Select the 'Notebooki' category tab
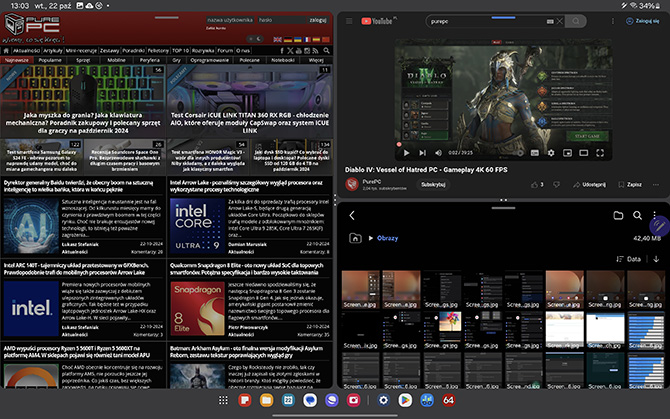670x419 pixels. pyautogui.click(x=283, y=60)
